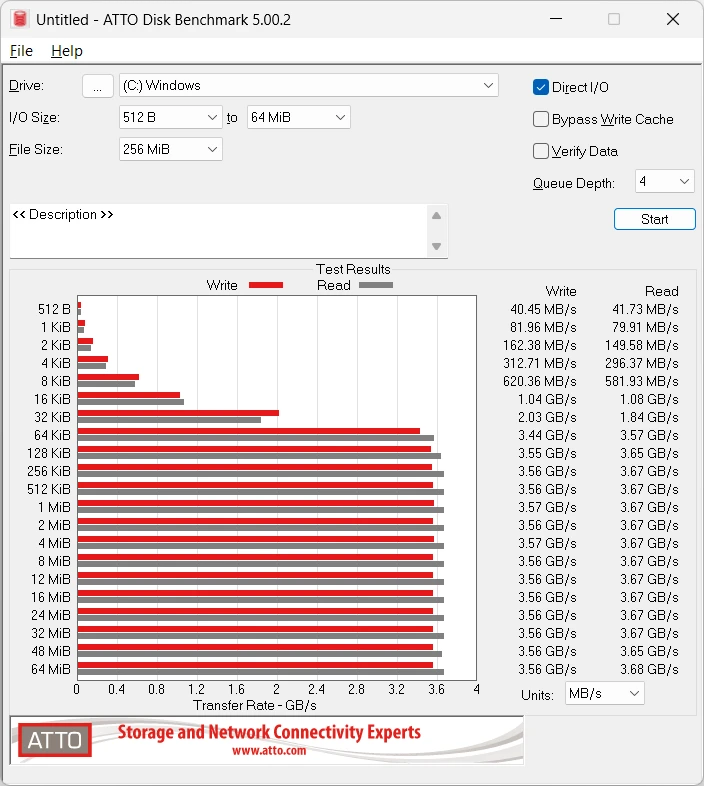Enable the Verify Data checkbox
This screenshot has width=704, height=786.
(x=541, y=151)
